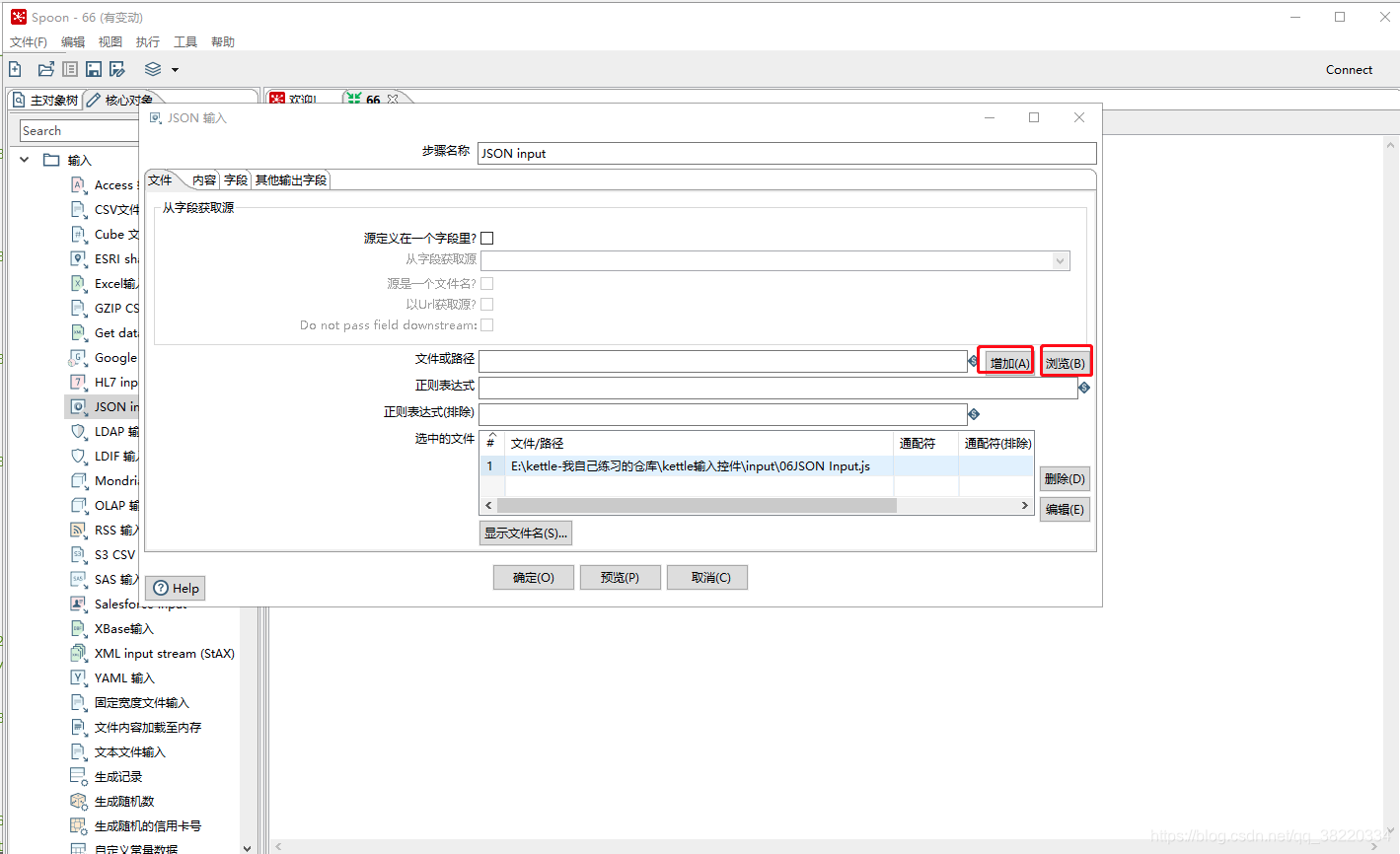This screenshot has height=854, width=1400.
Task: Click the HL7 input step icon
Action: pos(78,382)
